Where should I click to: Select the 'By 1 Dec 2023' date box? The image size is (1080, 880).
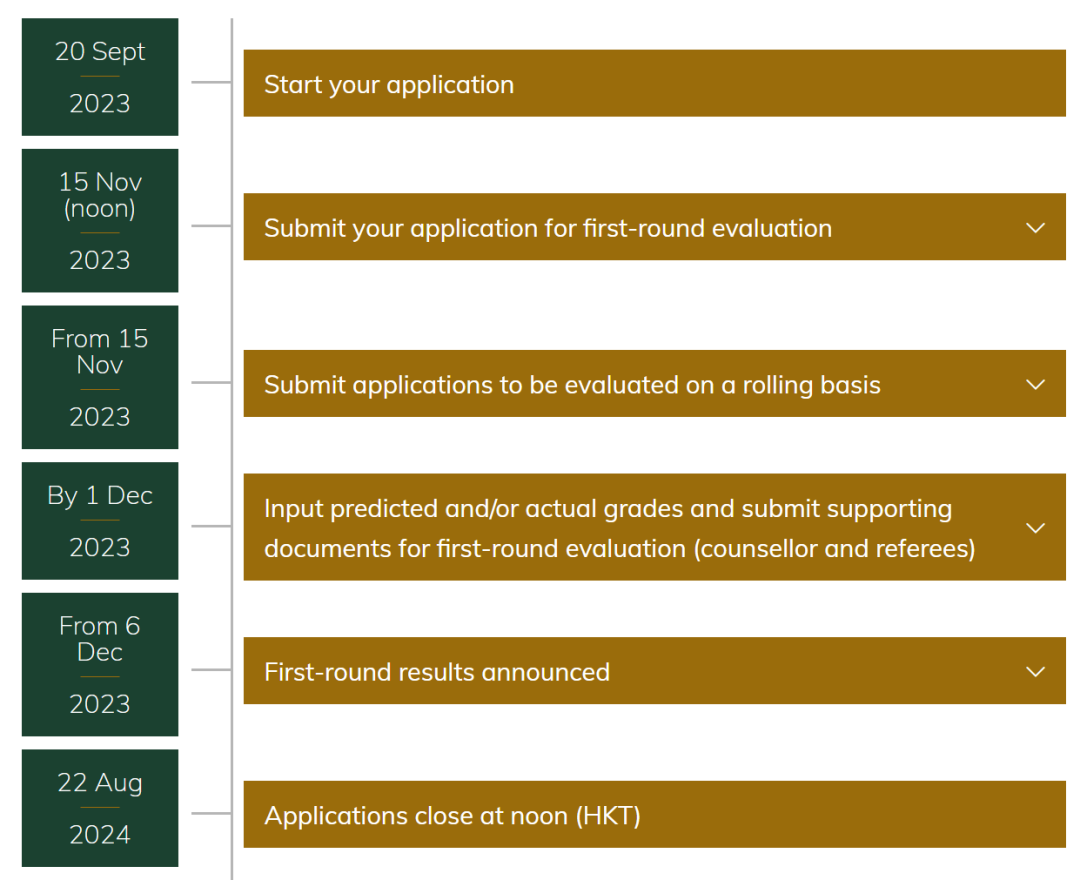tap(100, 521)
